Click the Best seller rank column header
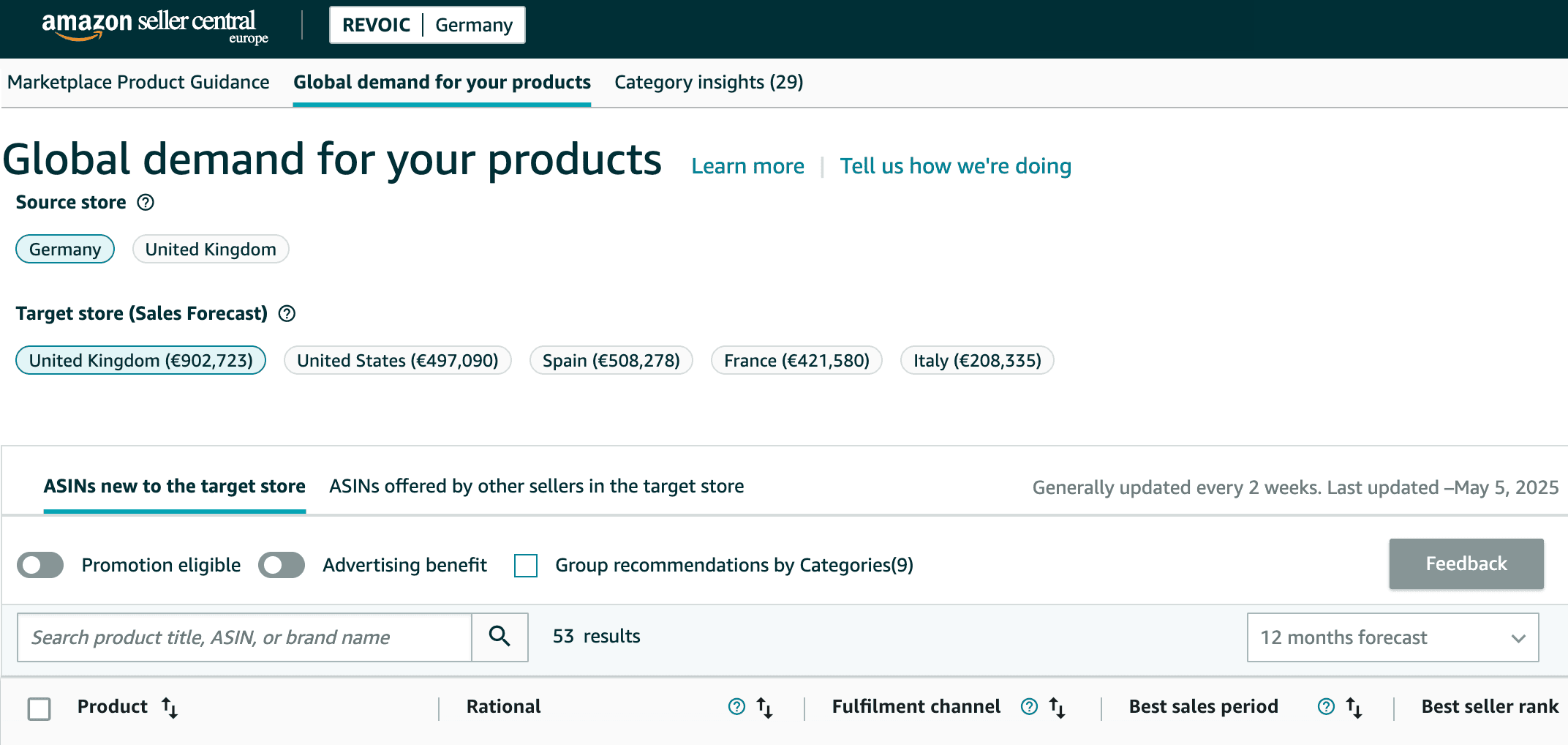 [1489, 706]
